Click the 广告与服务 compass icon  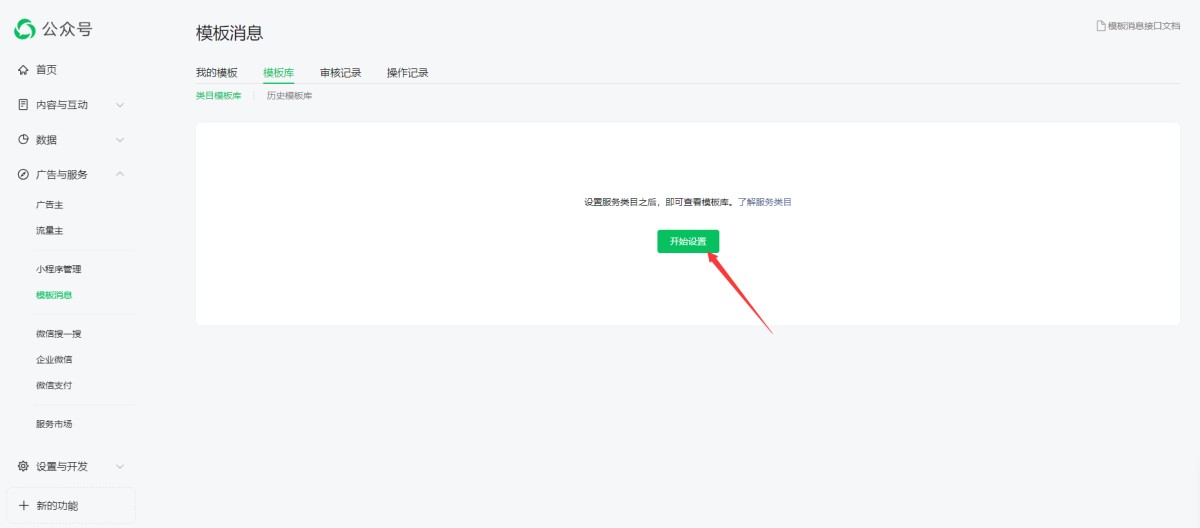point(23,175)
